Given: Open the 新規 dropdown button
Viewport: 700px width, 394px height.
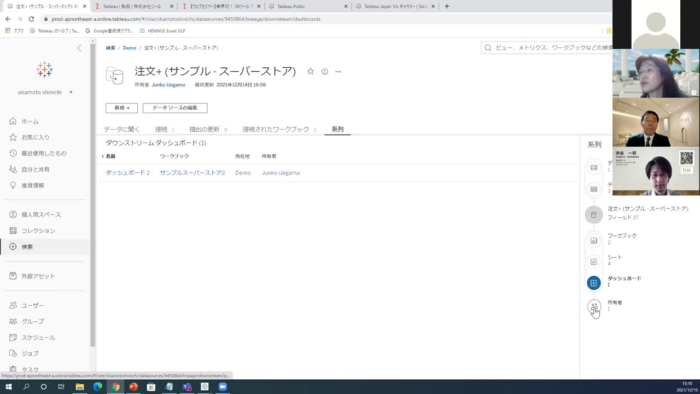Looking at the screenshot, I should [121, 108].
